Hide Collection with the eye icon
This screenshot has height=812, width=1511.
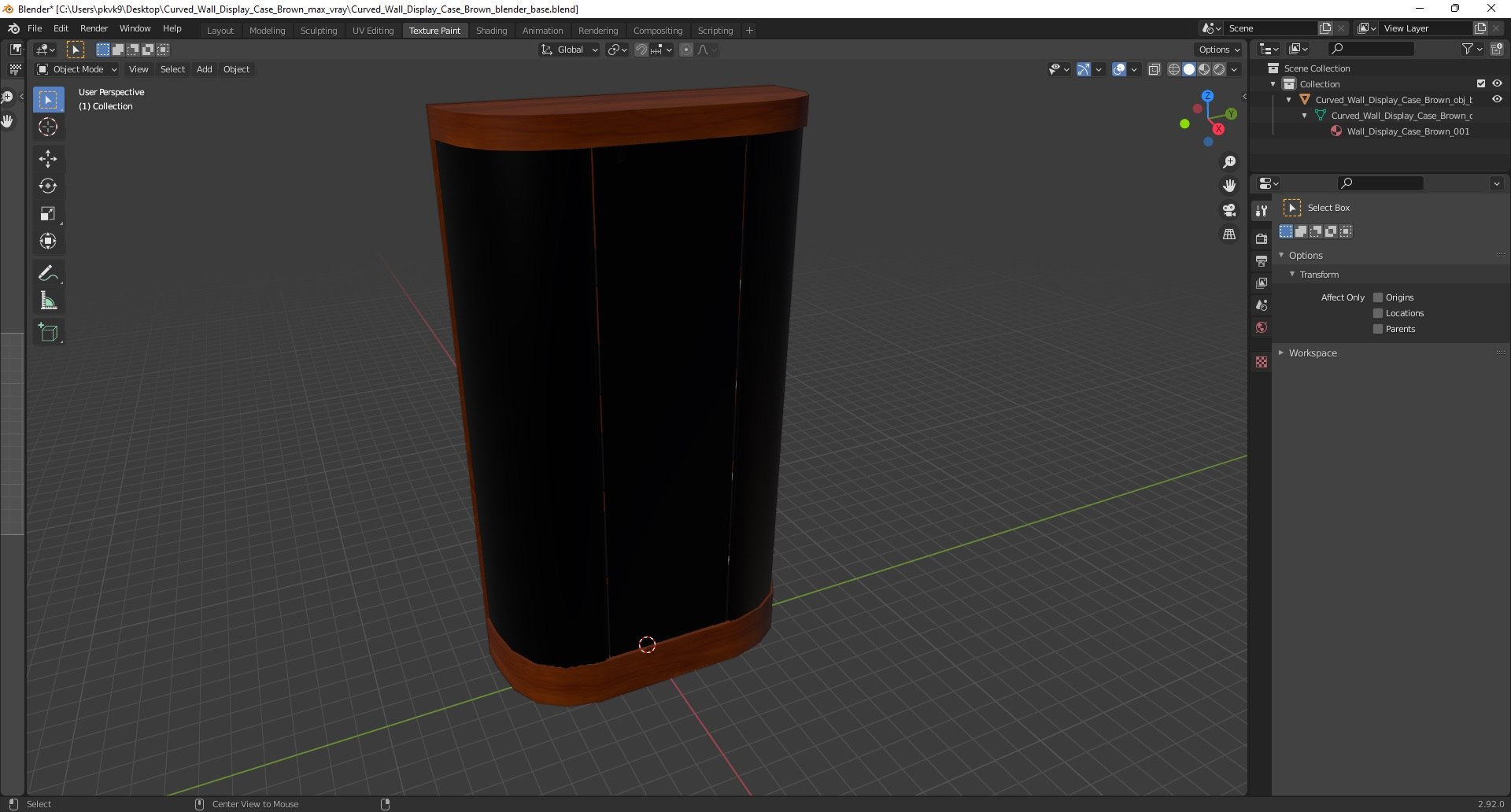[x=1497, y=83]
